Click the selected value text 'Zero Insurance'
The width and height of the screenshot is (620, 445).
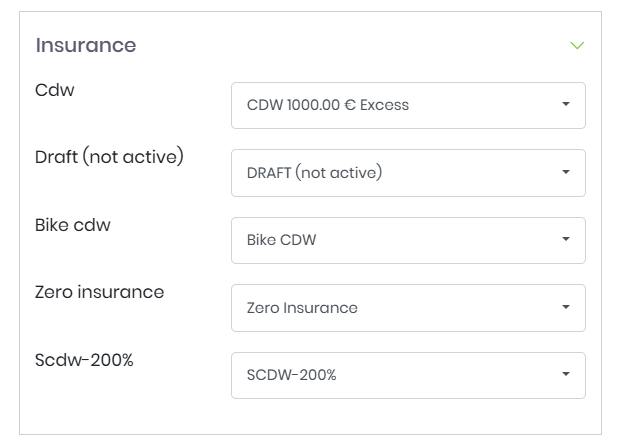click(x=302, y=308)
